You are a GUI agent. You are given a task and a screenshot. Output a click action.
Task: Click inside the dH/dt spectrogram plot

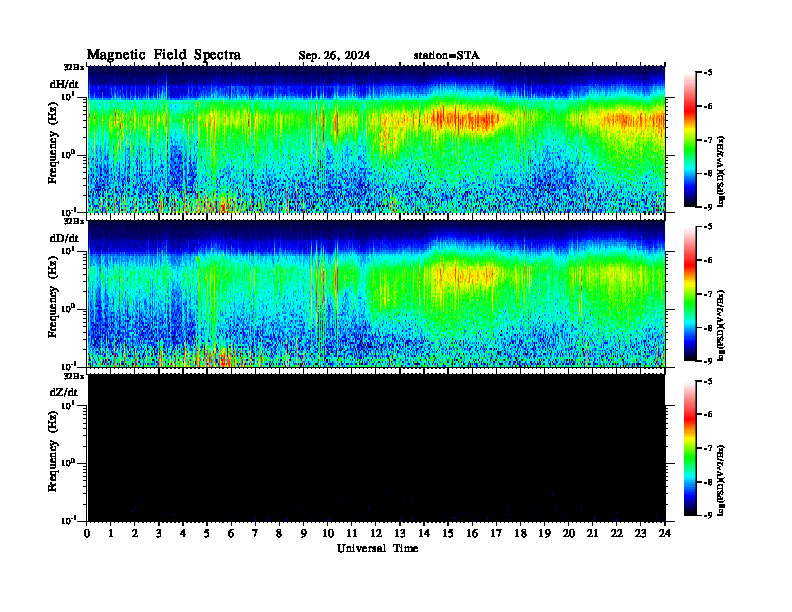pos(376,139)
